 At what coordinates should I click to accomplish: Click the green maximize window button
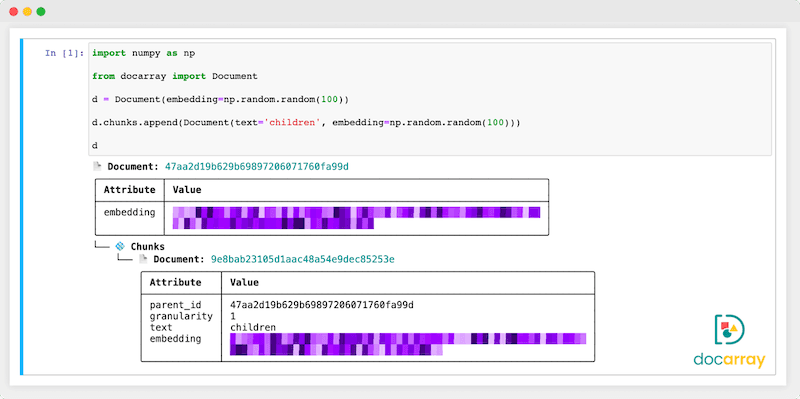[41, 12]
